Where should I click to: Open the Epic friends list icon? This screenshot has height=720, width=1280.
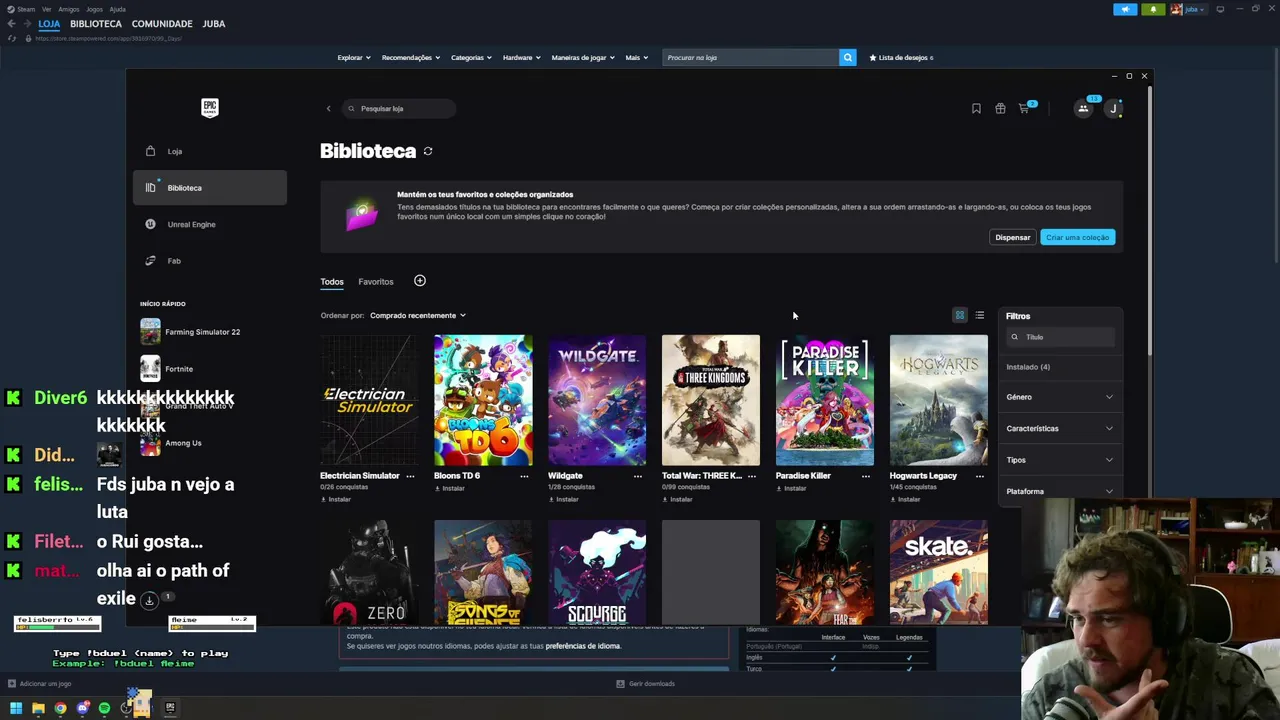[1083, 108]
